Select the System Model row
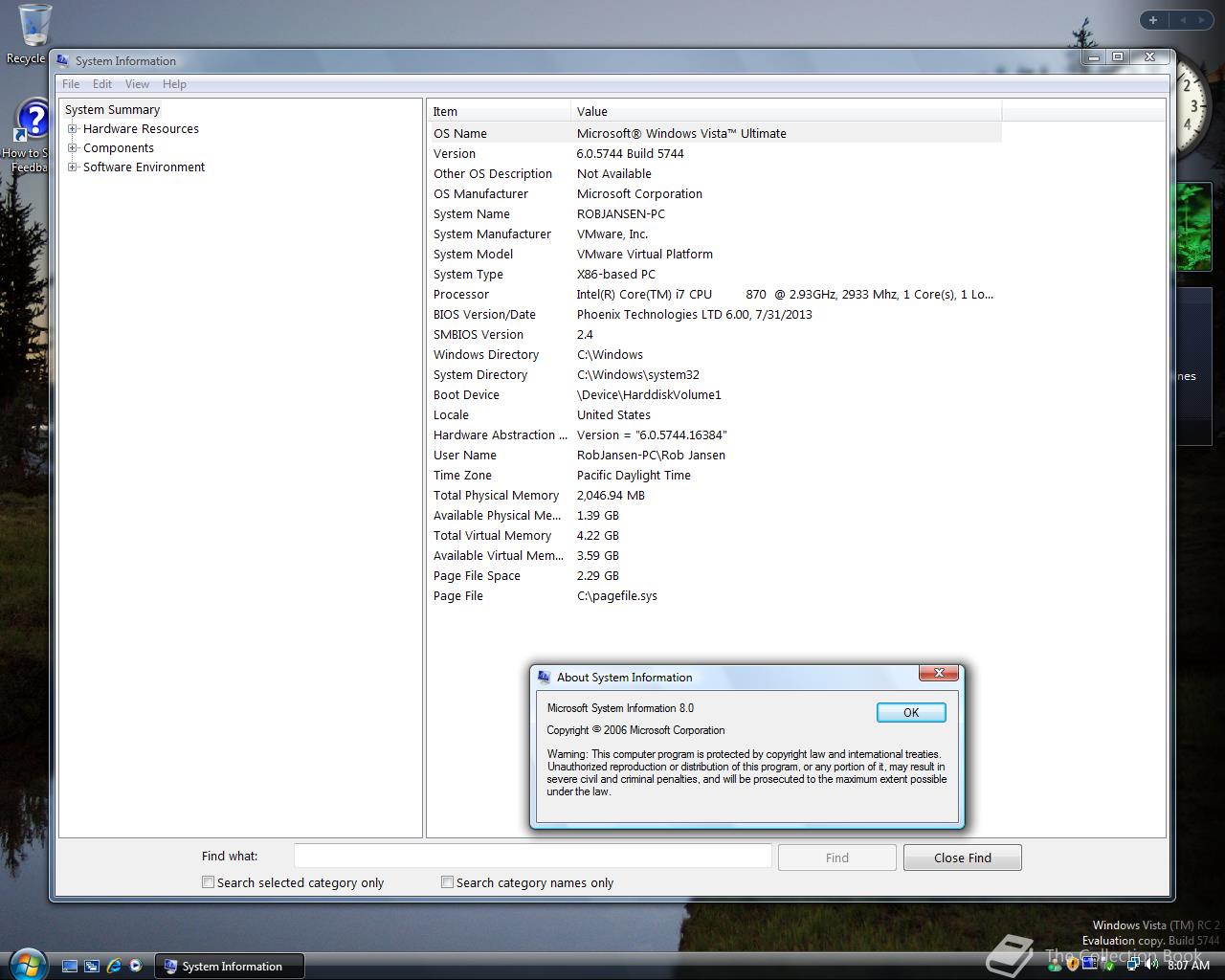This screenshot has width=1225, height=980. (x=715, y=254)
